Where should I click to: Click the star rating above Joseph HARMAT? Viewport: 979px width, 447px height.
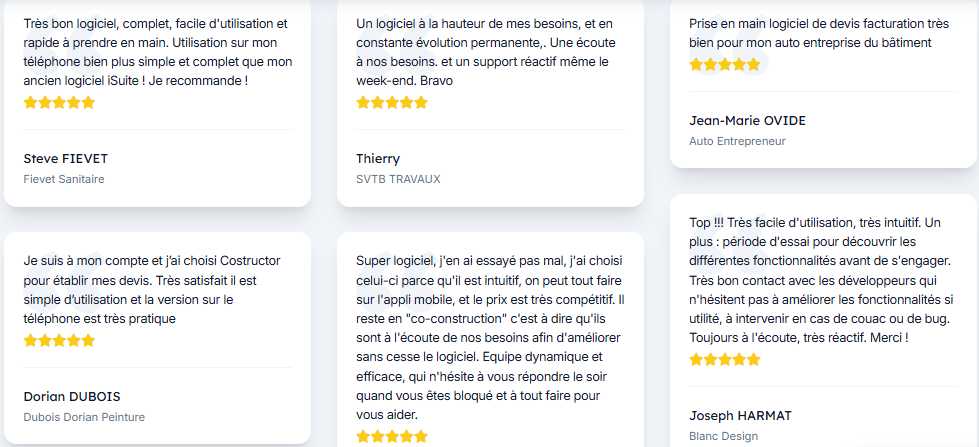tap(725, 359)
